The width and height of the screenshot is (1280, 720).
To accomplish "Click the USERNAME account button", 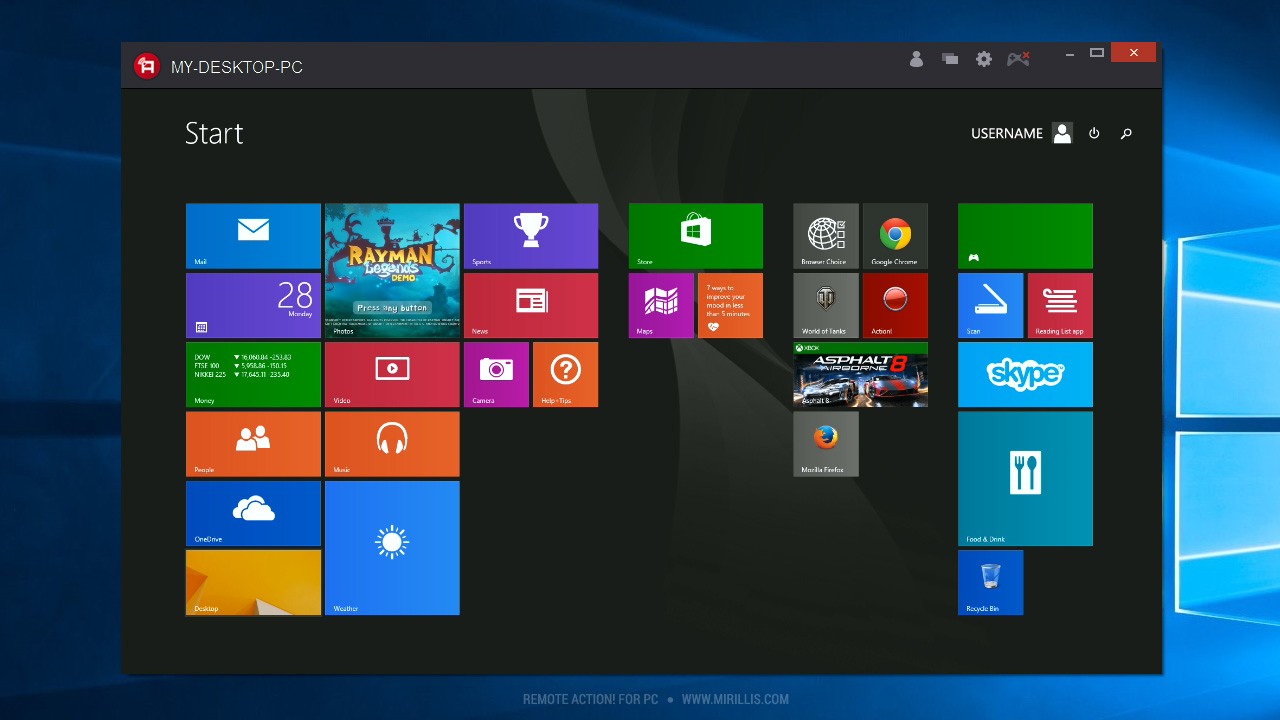I will (x=1021, y=133).
